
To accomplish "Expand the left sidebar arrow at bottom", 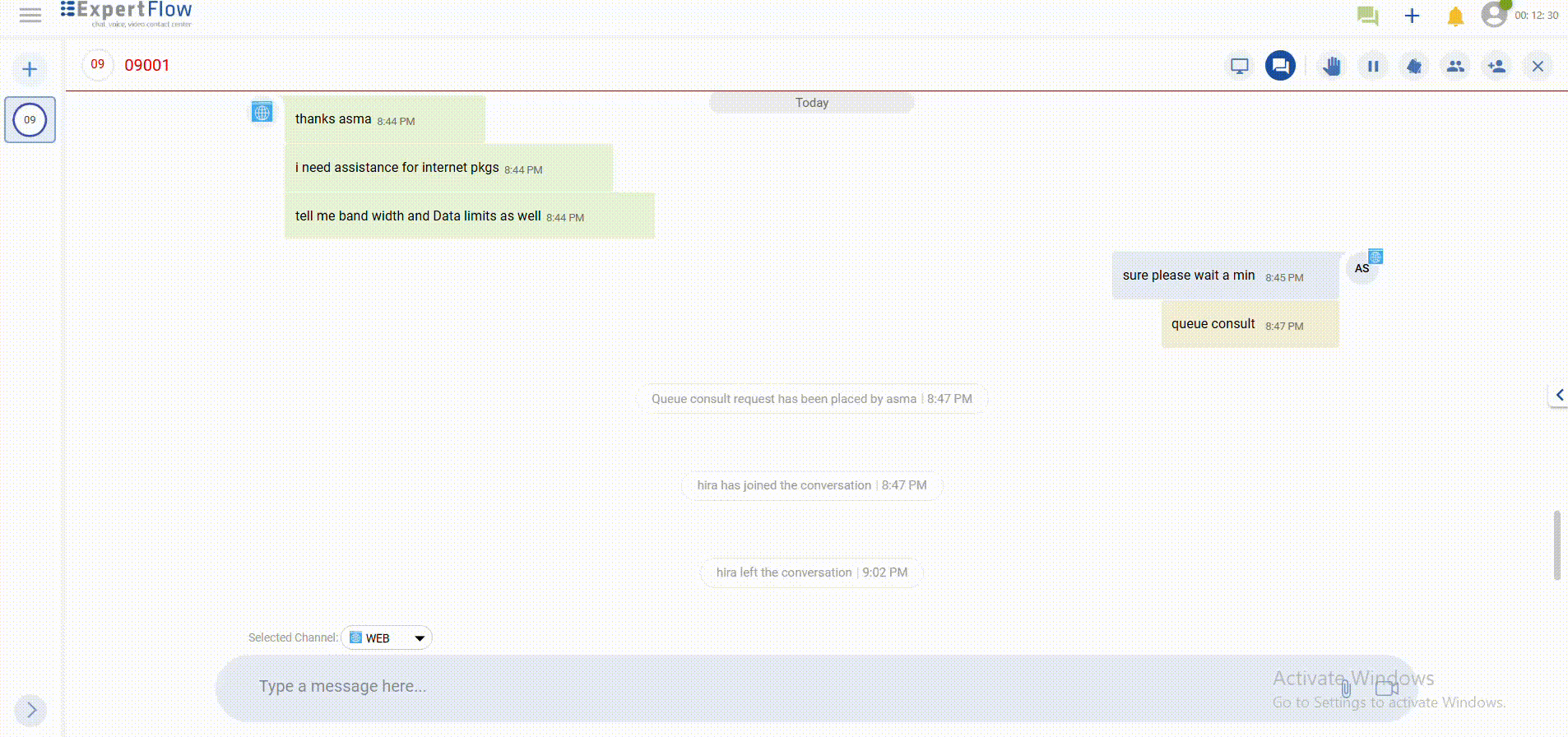I will 31,710.
